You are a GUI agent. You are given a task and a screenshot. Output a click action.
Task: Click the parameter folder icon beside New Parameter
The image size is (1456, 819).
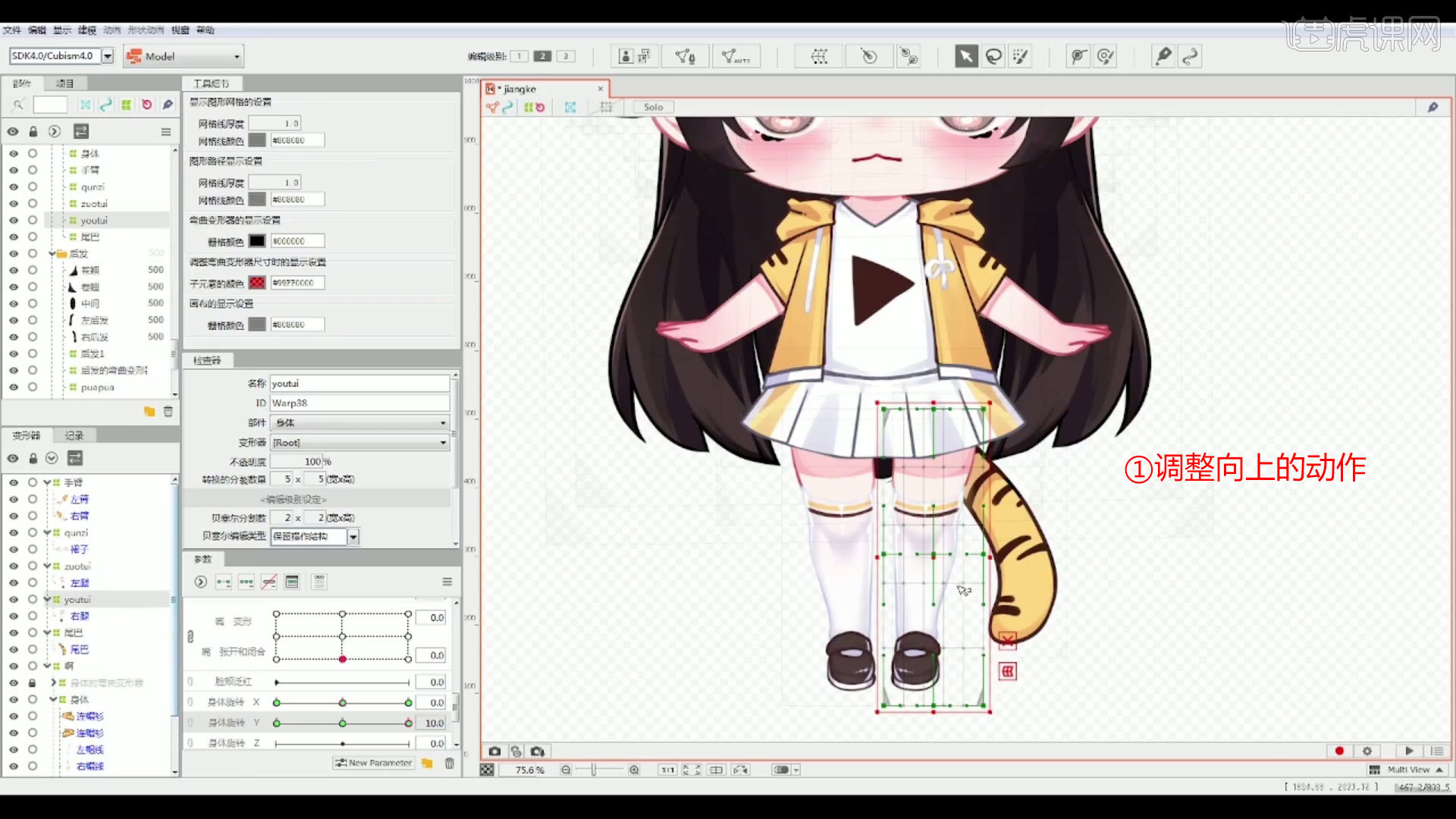(x=428, y=763)
